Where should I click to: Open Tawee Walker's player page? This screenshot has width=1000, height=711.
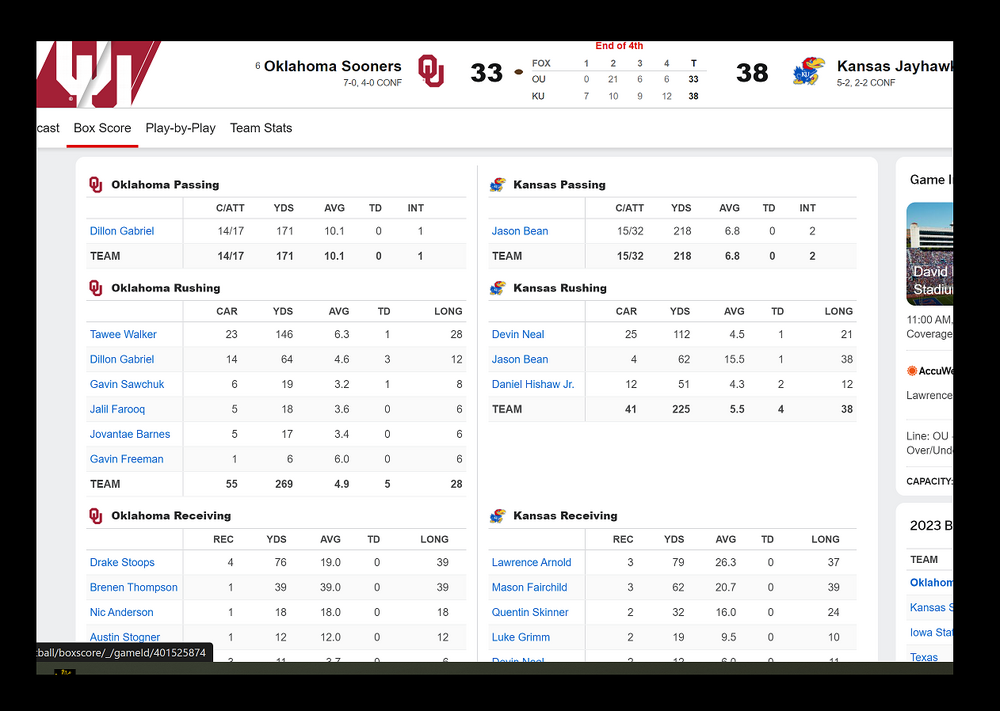[123, 334]
